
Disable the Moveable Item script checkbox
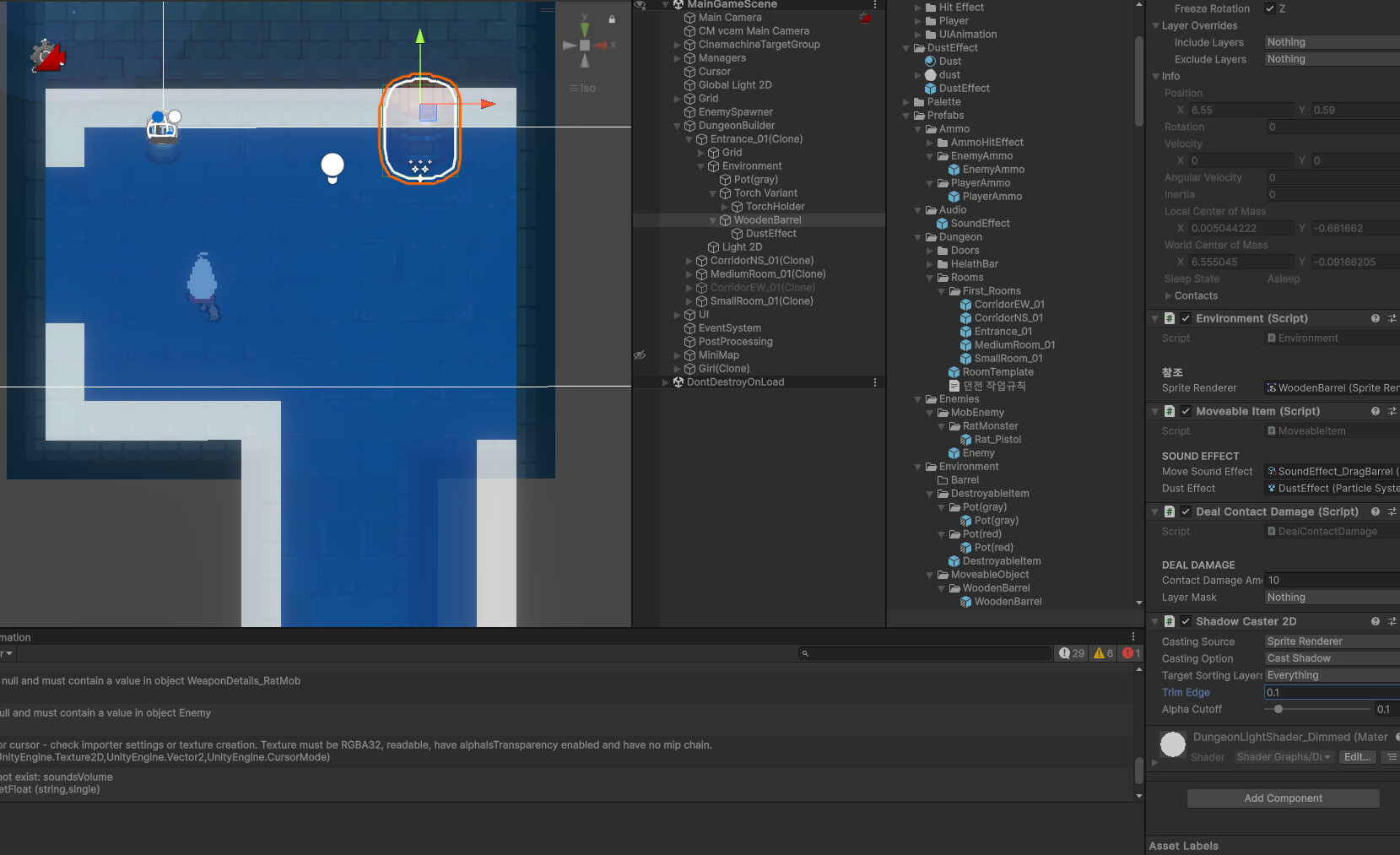coord(1186,411)
